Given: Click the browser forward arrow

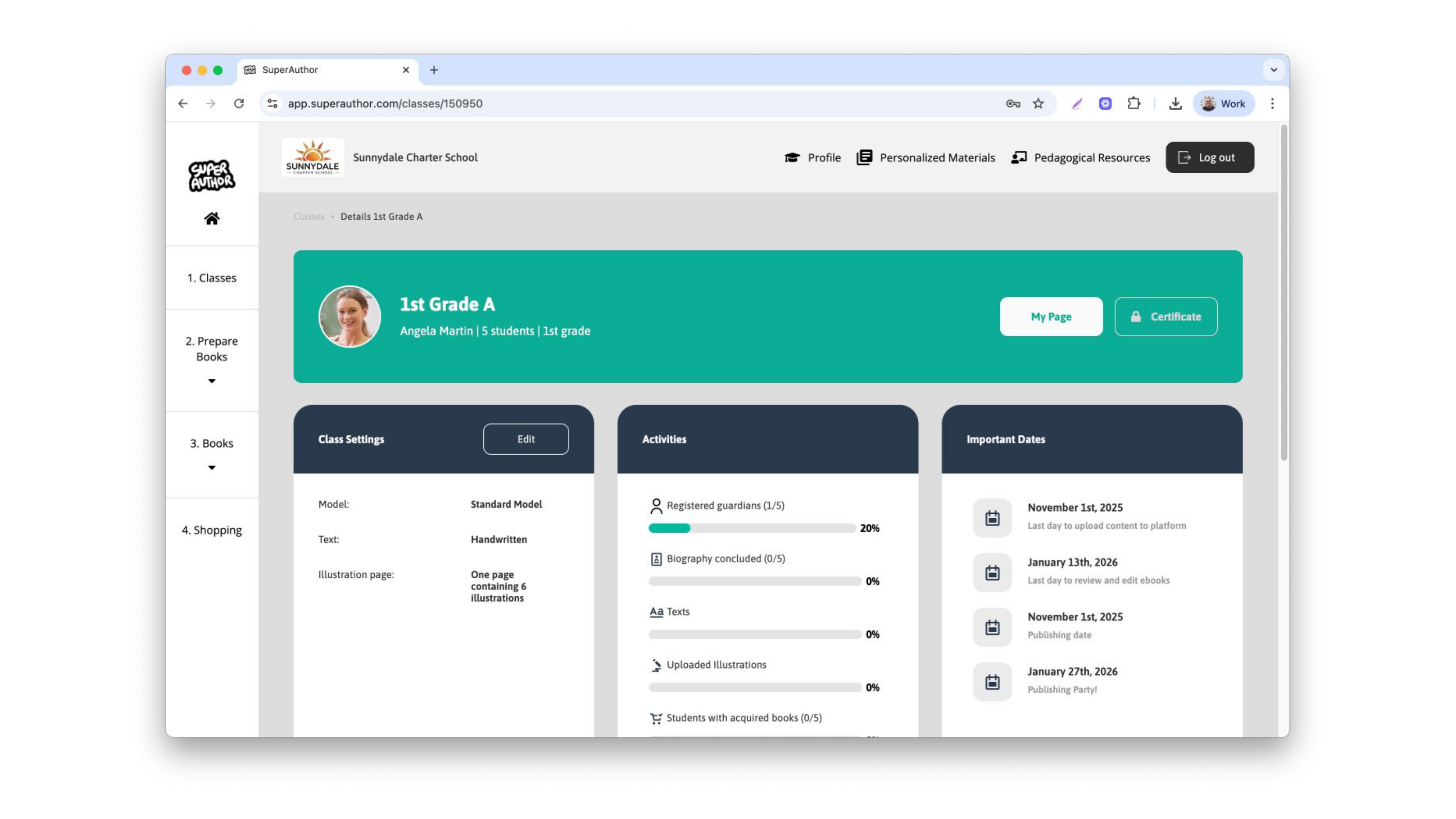Looking at the screenshot, I should click(210, 103).
